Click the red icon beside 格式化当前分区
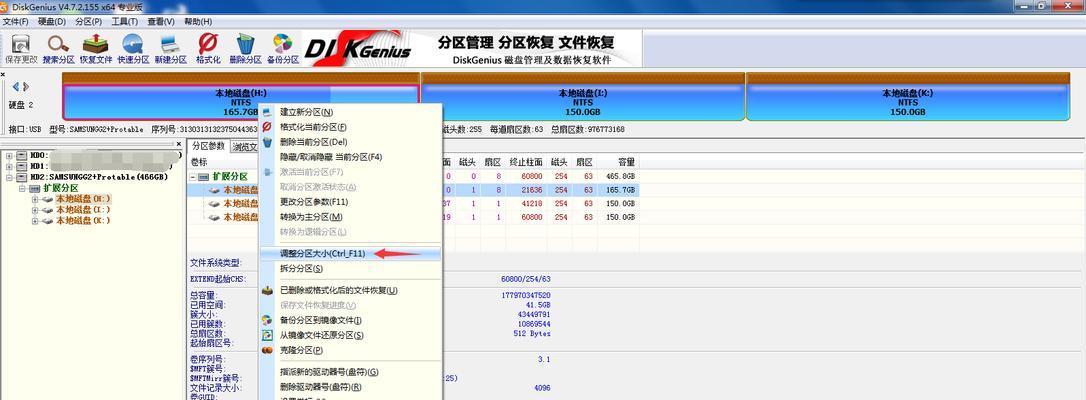The image size is (1086, 400). [x=267, y=127]
